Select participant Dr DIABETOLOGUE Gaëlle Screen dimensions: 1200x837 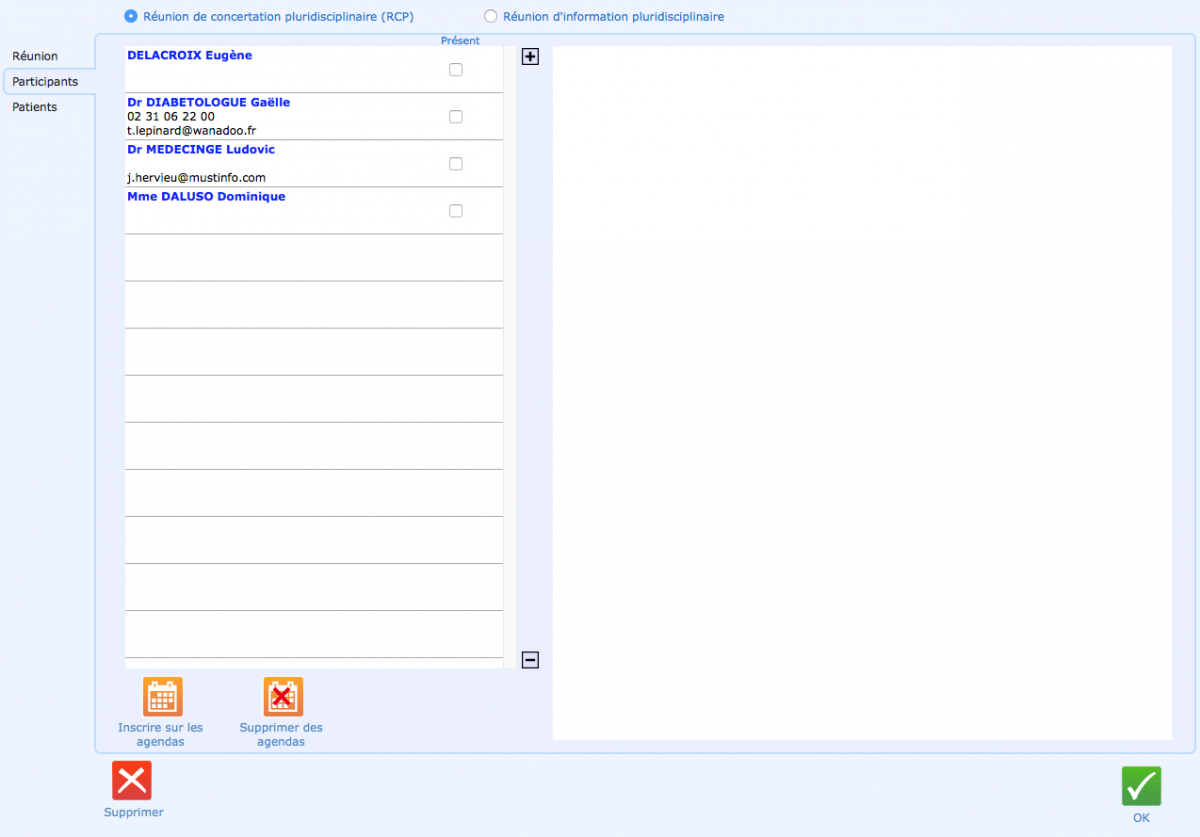coord(209,102)
